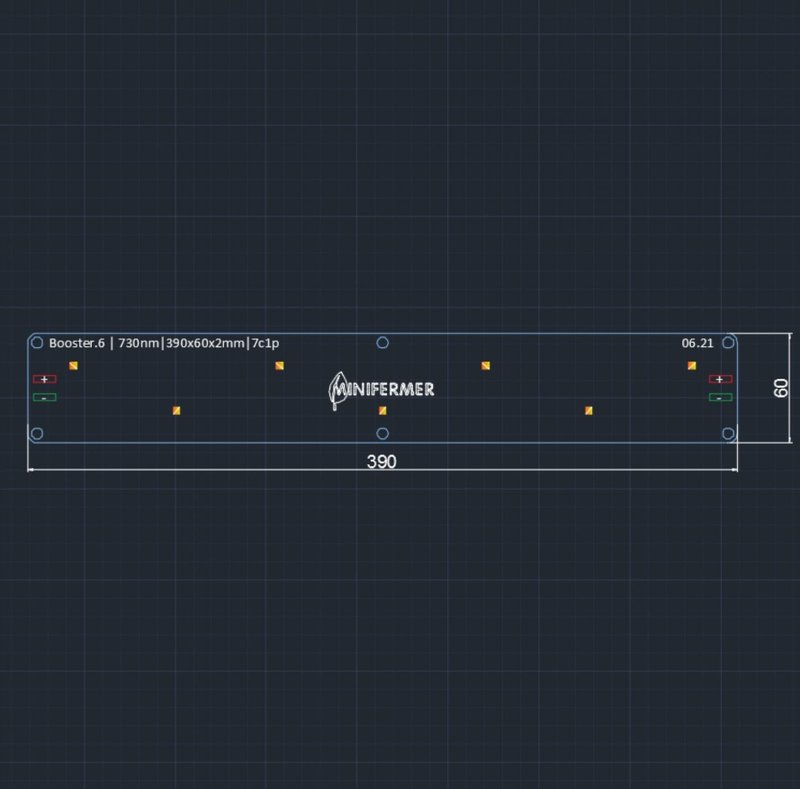This screenshot has width=800, height=789.
Task: Select the bottom-center mounting hole
Action: point(383,434)
